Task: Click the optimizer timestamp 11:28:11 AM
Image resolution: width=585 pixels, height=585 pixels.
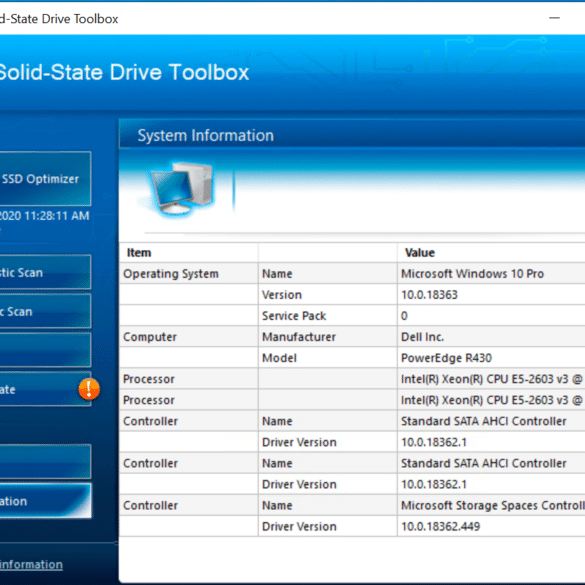Action: (x=57, y=216)
